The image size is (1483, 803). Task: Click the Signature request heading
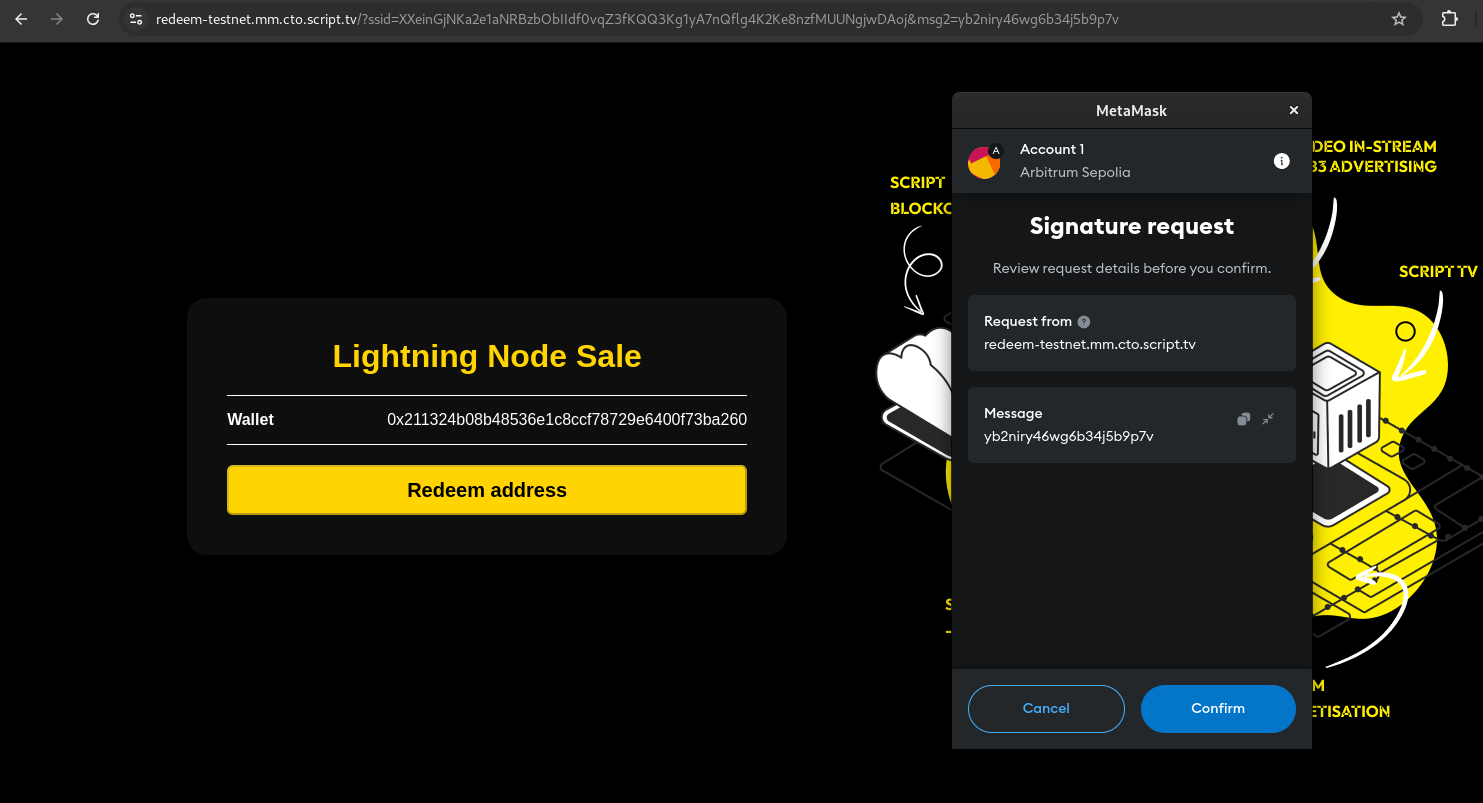[x=1131, y=226]
